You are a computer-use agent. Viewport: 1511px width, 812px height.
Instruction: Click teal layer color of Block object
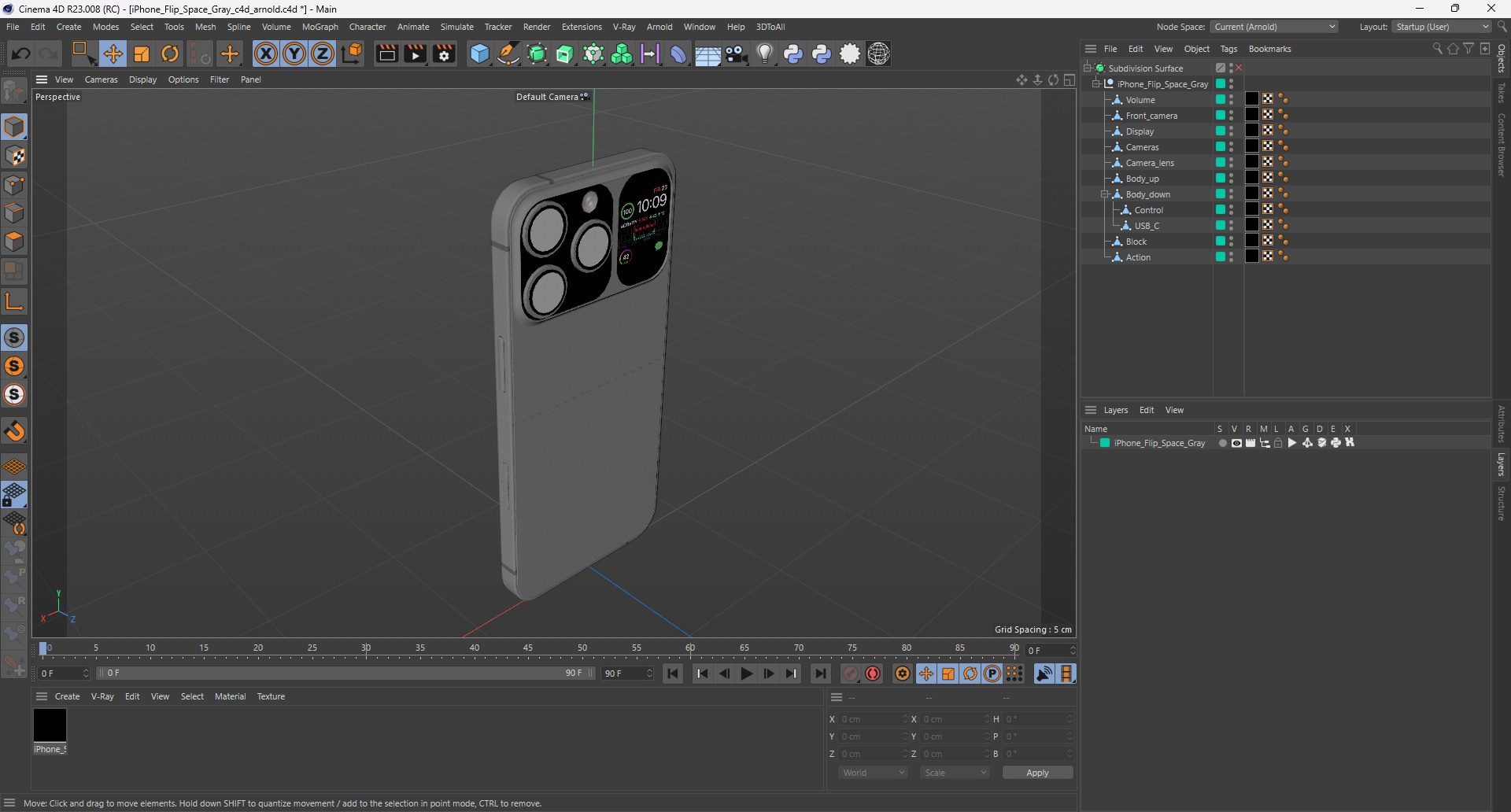tap(1221, 241)
